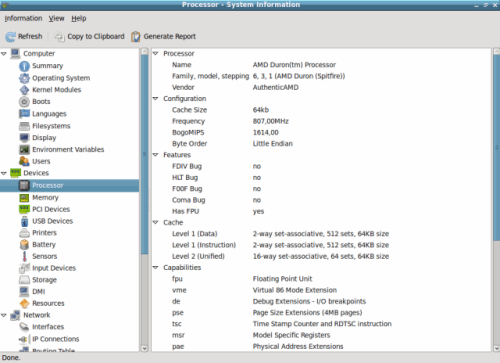The image size is (500, 363).
Task: Click Copy to Clipboard label
Action: pyautogui.click(x=96, y=36)
